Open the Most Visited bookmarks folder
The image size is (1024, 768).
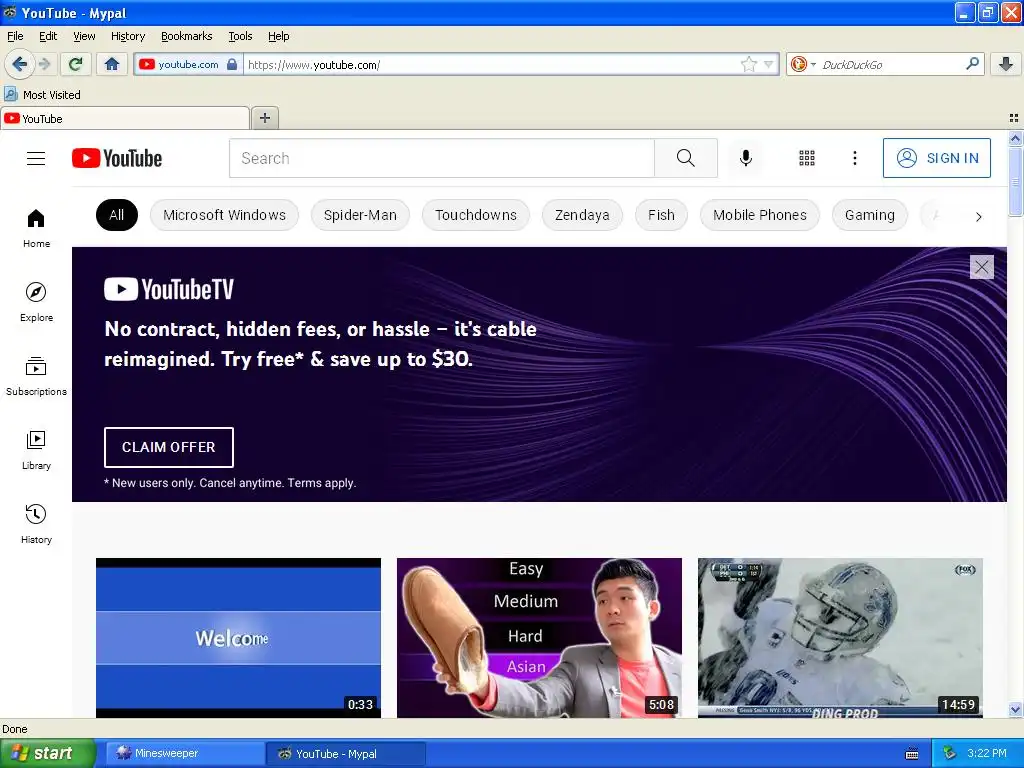42,95
